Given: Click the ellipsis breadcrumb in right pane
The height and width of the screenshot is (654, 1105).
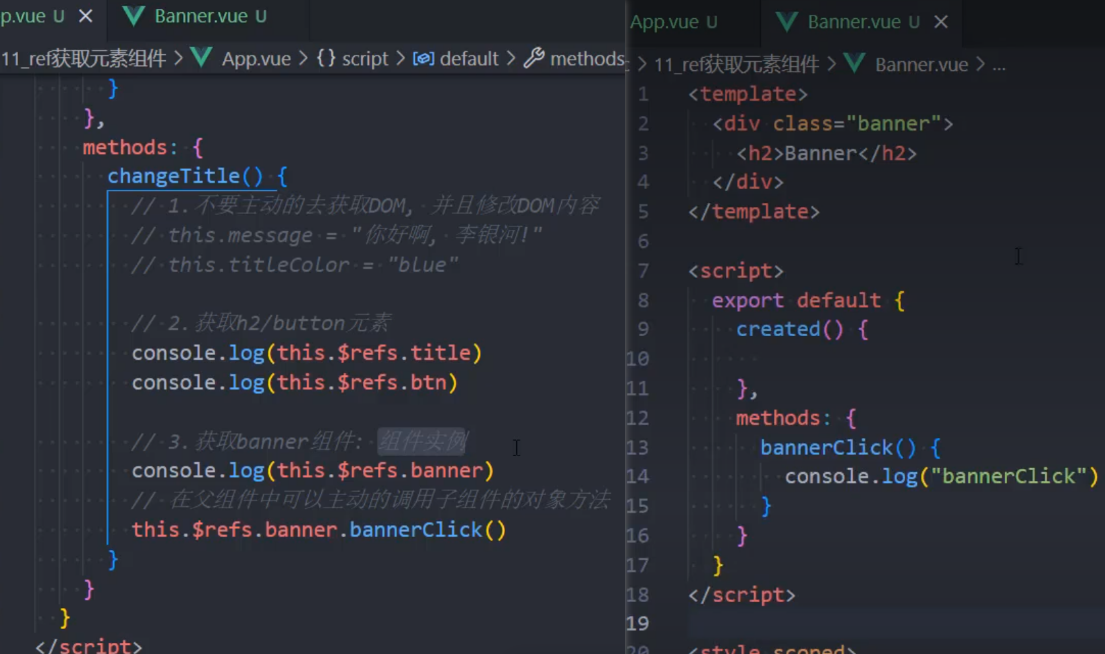Looking at the screenshot, I should (x=999, y=66).
